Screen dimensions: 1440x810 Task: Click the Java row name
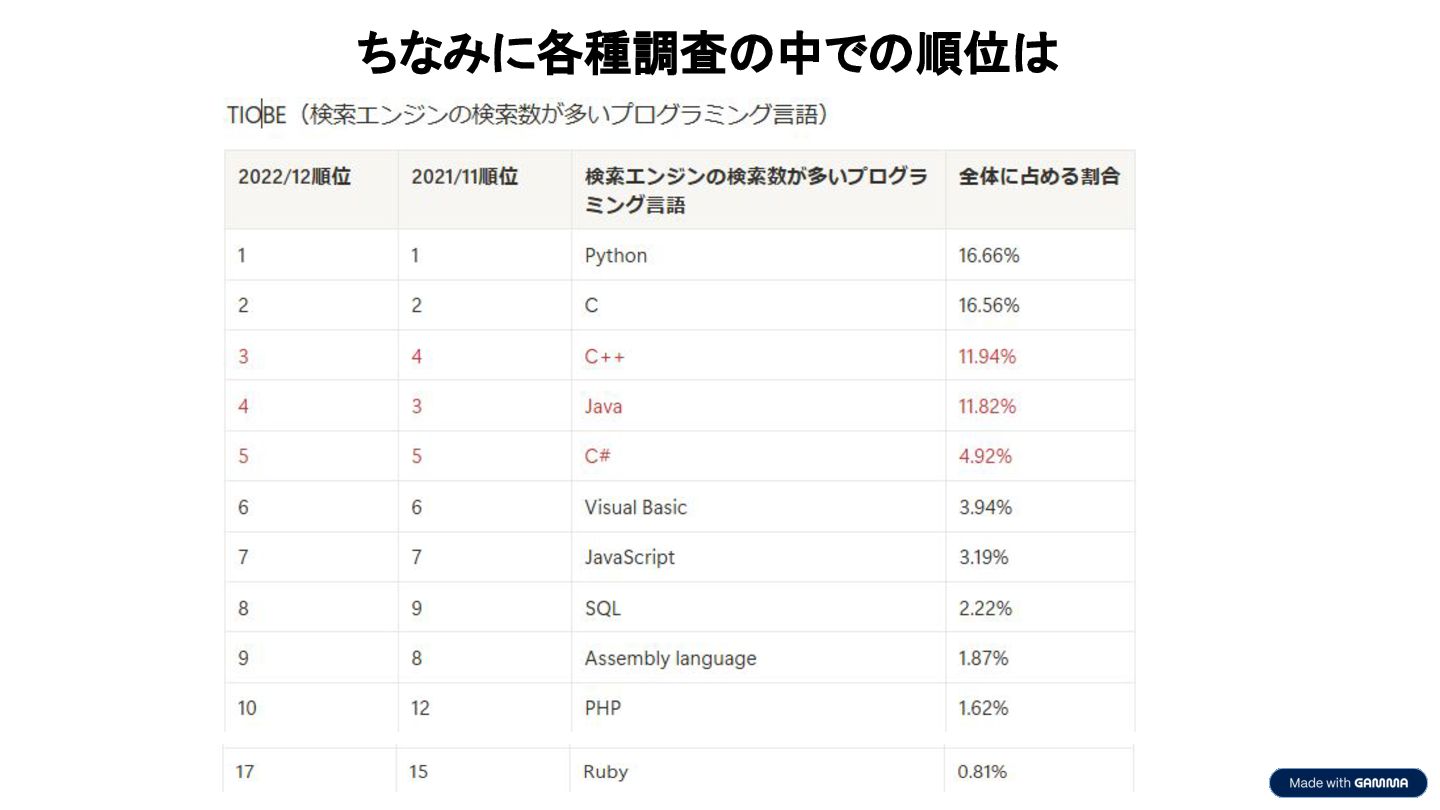[x=603, y=406]
